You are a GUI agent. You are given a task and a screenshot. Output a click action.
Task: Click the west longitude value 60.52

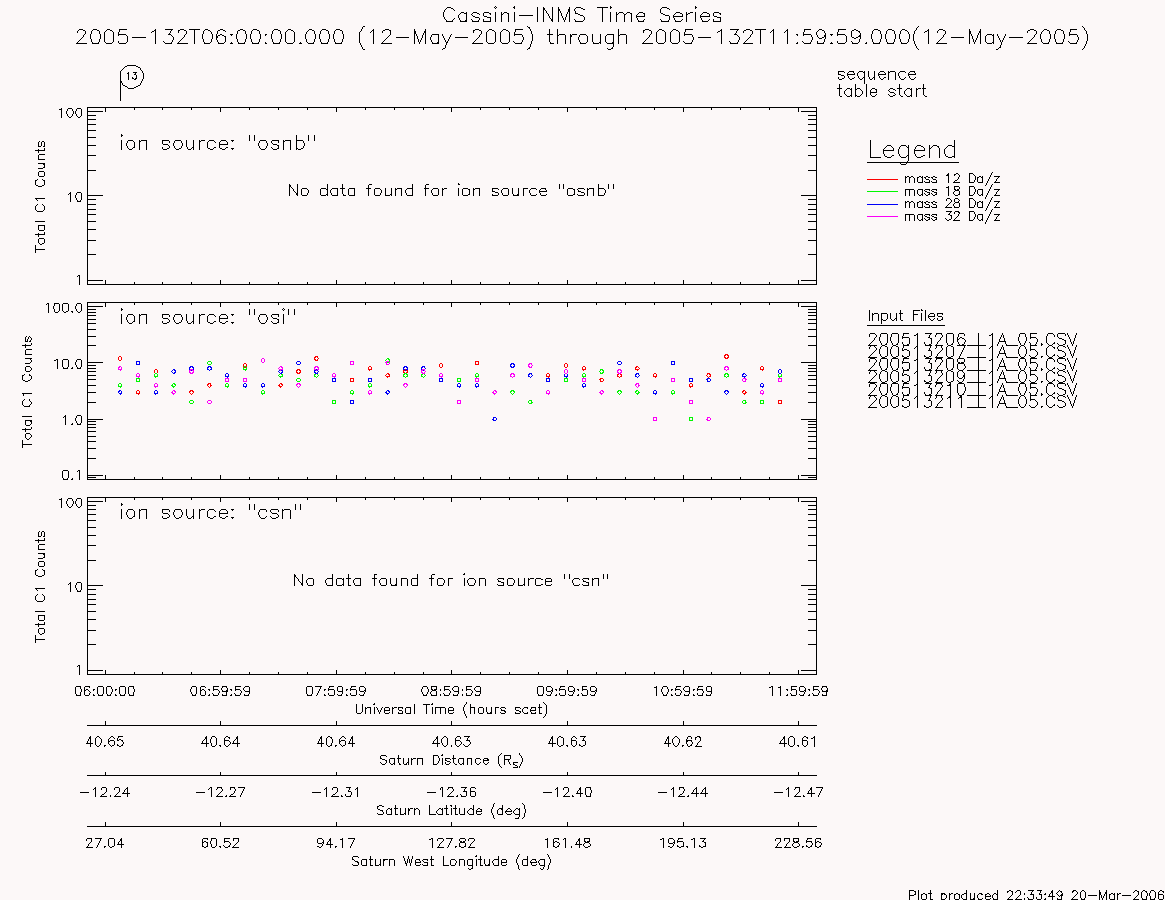(x=221, y=844)
